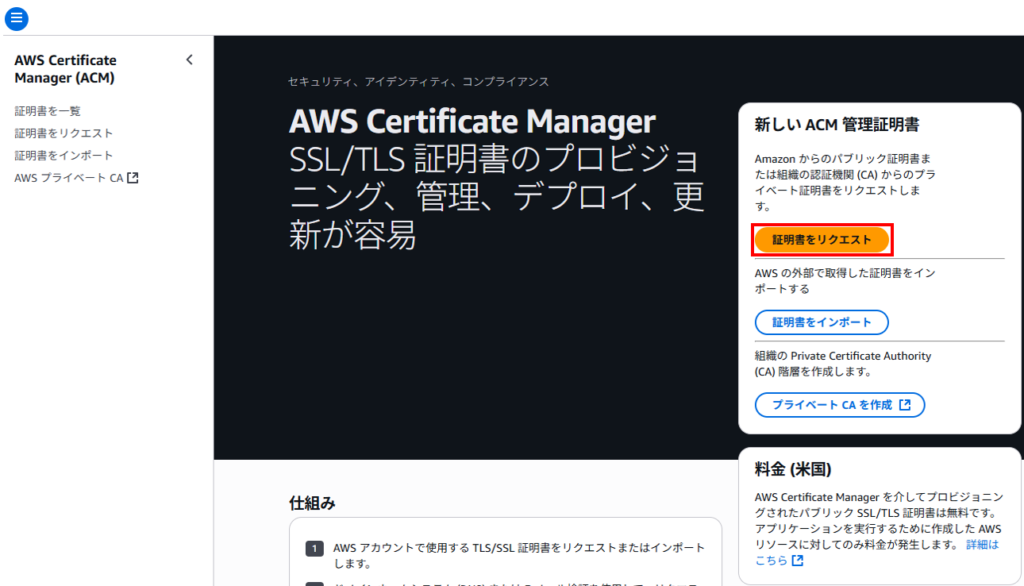The width and height of the screenshot is (1024, 586).
Task: Click the 組織の Private Certificate Authority description text
Action: point(842,364)
